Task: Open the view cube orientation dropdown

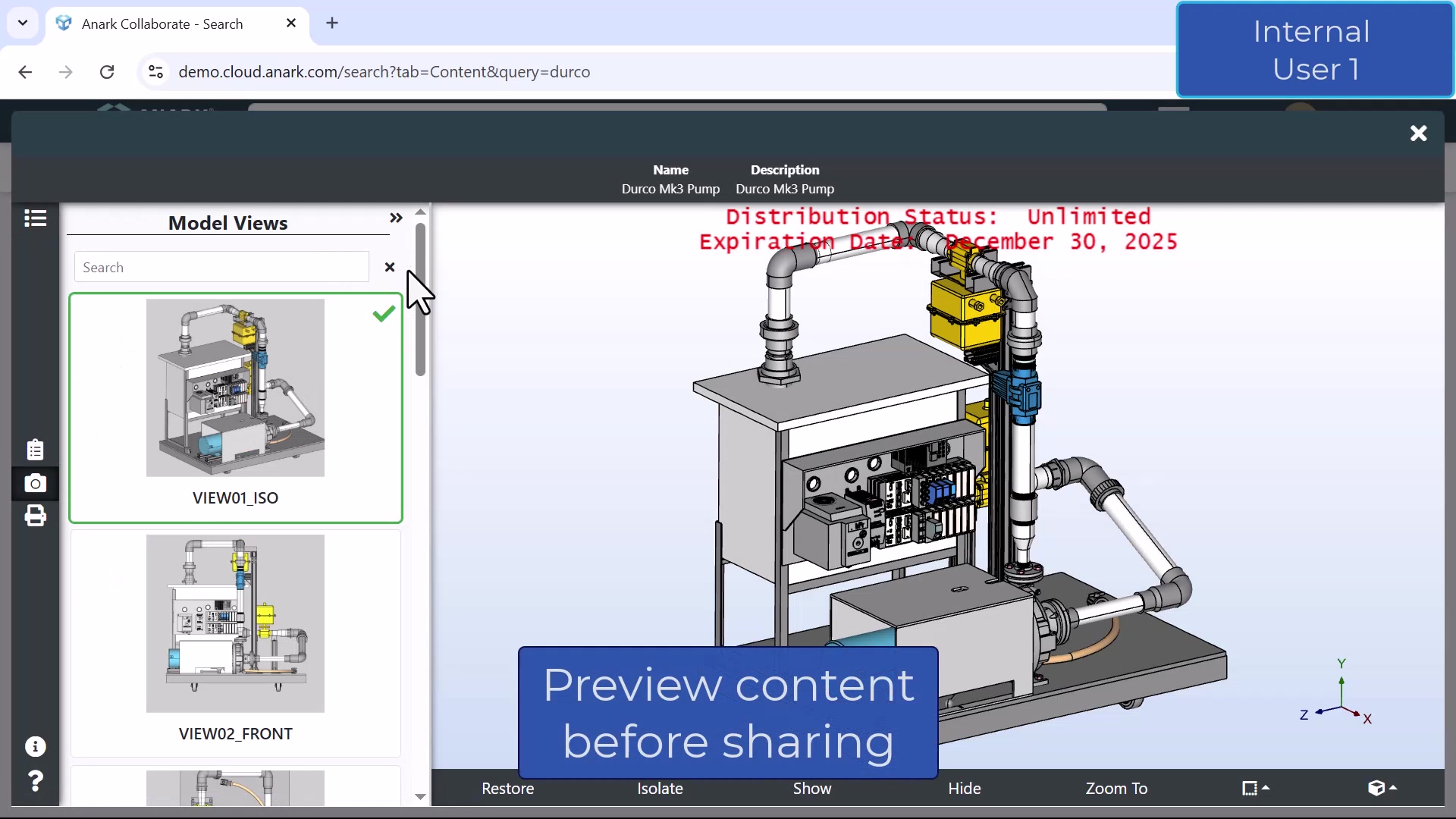Action: click(x=1382, y=789)
